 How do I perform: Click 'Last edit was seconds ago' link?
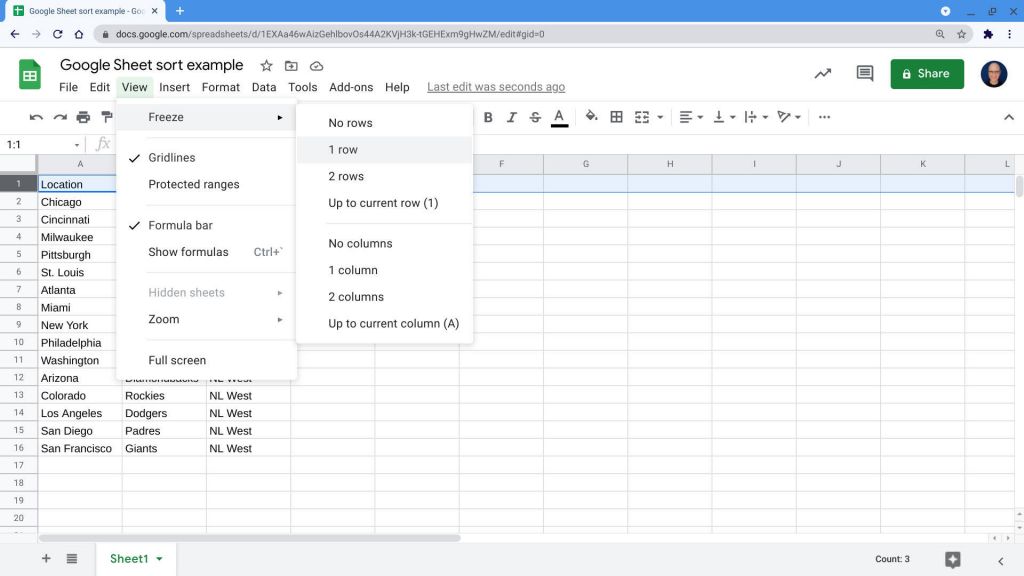click(x=495, y=87)
